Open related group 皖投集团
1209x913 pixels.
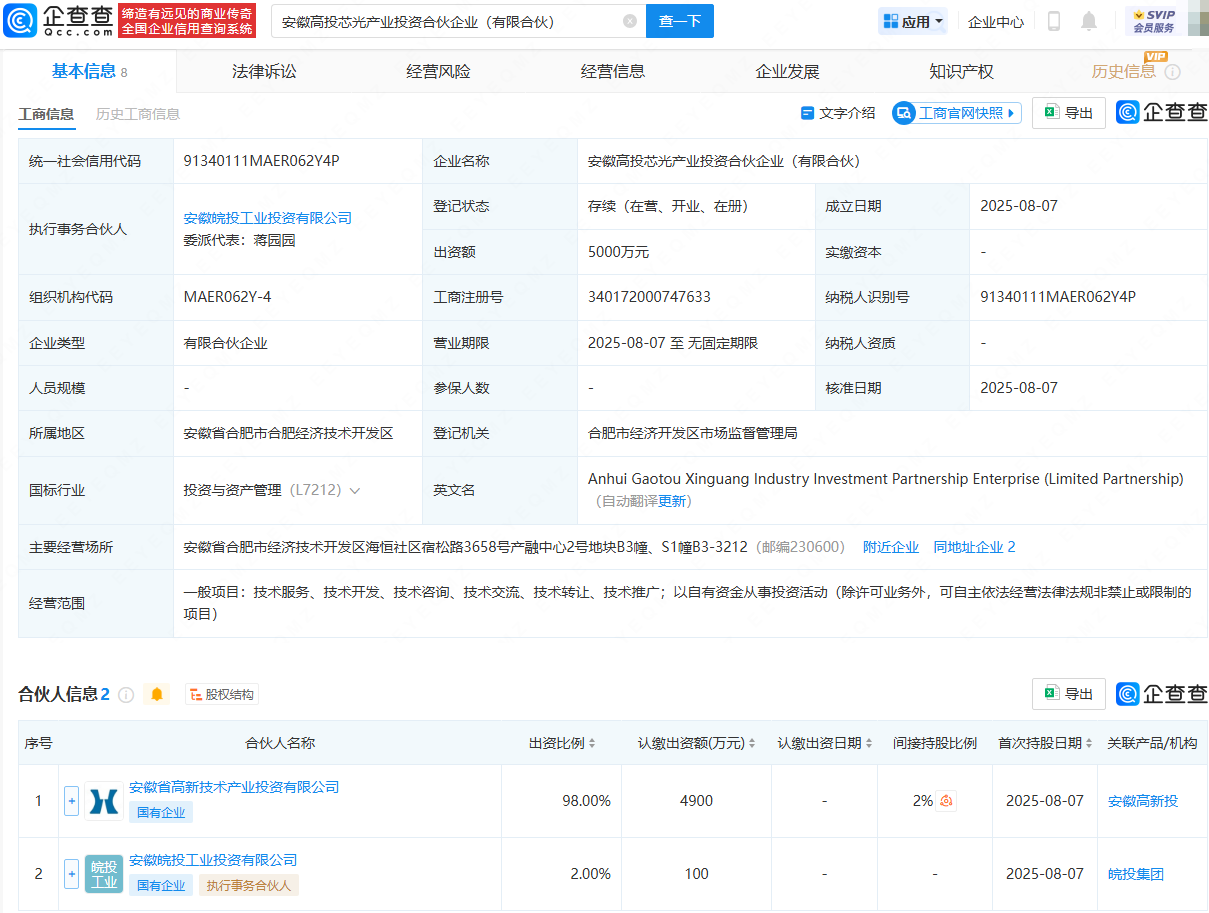pyautogui.click(x=1136, y=874)
